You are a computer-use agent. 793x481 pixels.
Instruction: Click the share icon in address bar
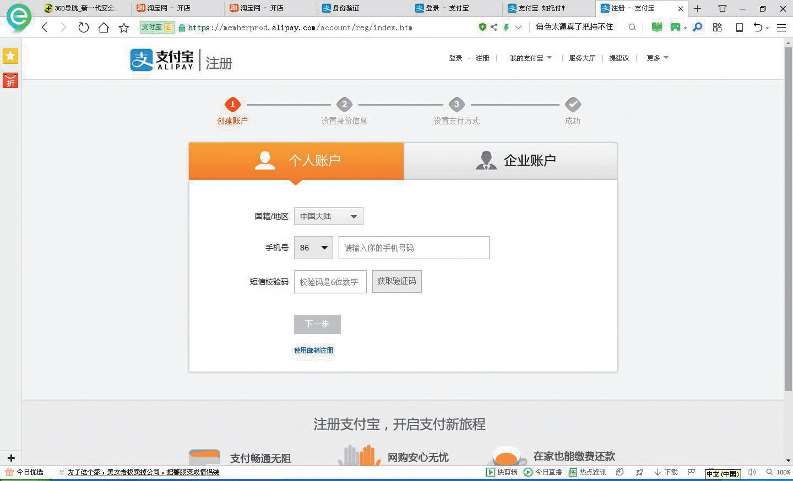494,27
